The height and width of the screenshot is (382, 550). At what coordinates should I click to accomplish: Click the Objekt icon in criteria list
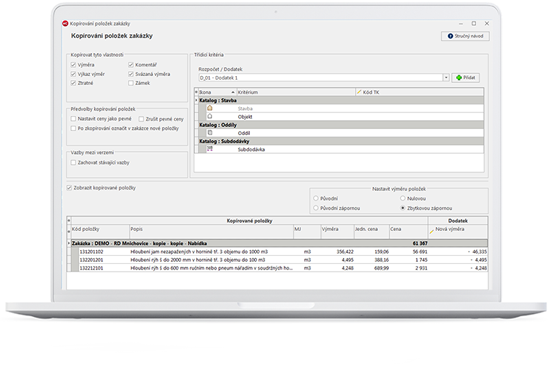(x=210, y=116)
